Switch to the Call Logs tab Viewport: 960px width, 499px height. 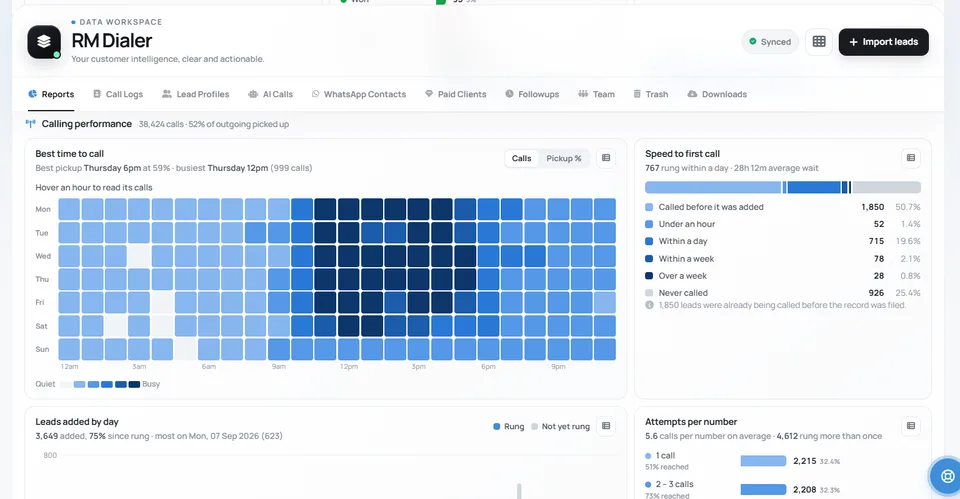click(x=118, y=94)
